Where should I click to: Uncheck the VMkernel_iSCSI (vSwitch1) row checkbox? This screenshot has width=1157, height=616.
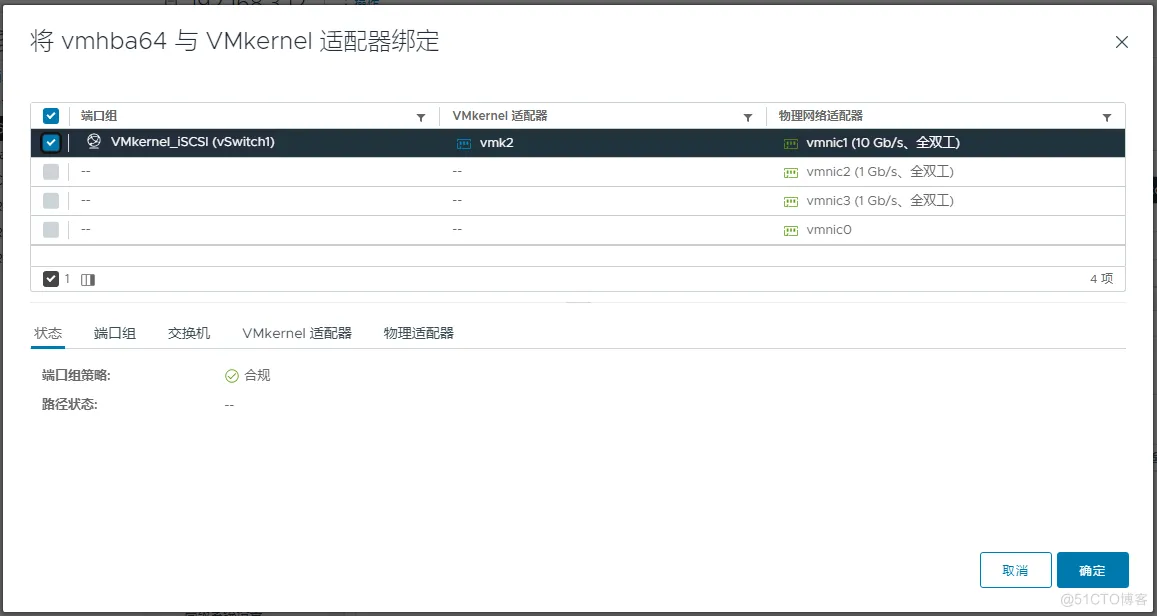pos(51,143)
